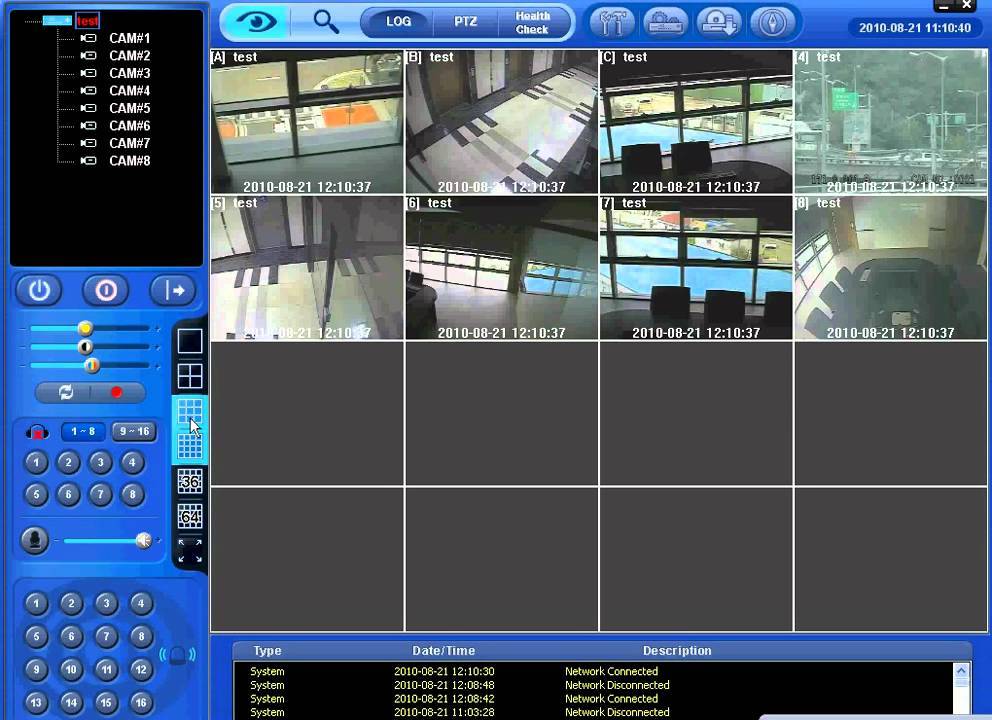Enter full screen with expand arrows icon
The width and height of the screenshot is (992, 720).
click(190, 550)
